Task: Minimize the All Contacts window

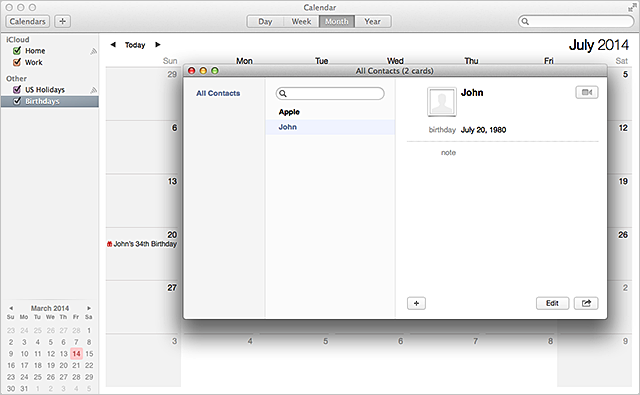Action: (203, 71)
